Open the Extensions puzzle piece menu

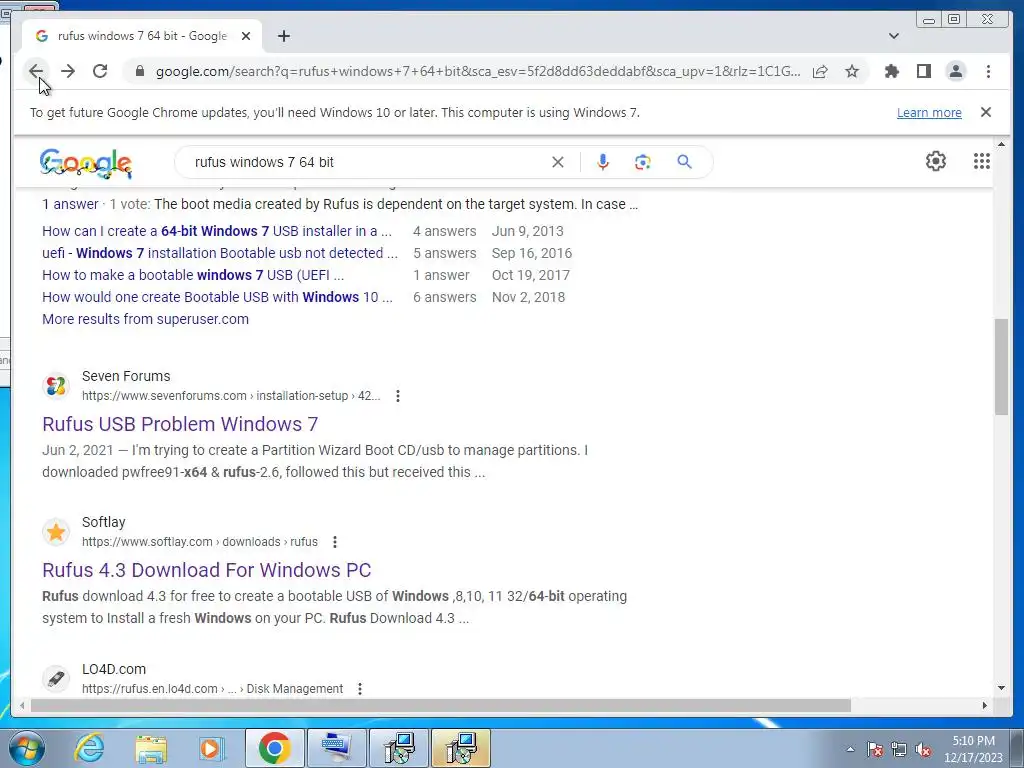(891, 71)
